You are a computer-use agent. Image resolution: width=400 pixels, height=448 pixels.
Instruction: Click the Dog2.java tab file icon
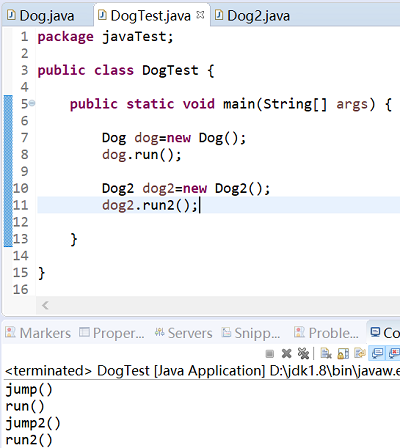click(x=219, y=15)
